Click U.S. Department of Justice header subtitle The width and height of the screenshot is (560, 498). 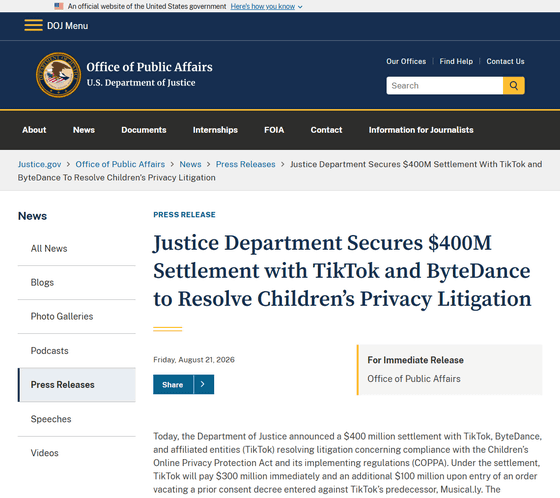point(141,83)
